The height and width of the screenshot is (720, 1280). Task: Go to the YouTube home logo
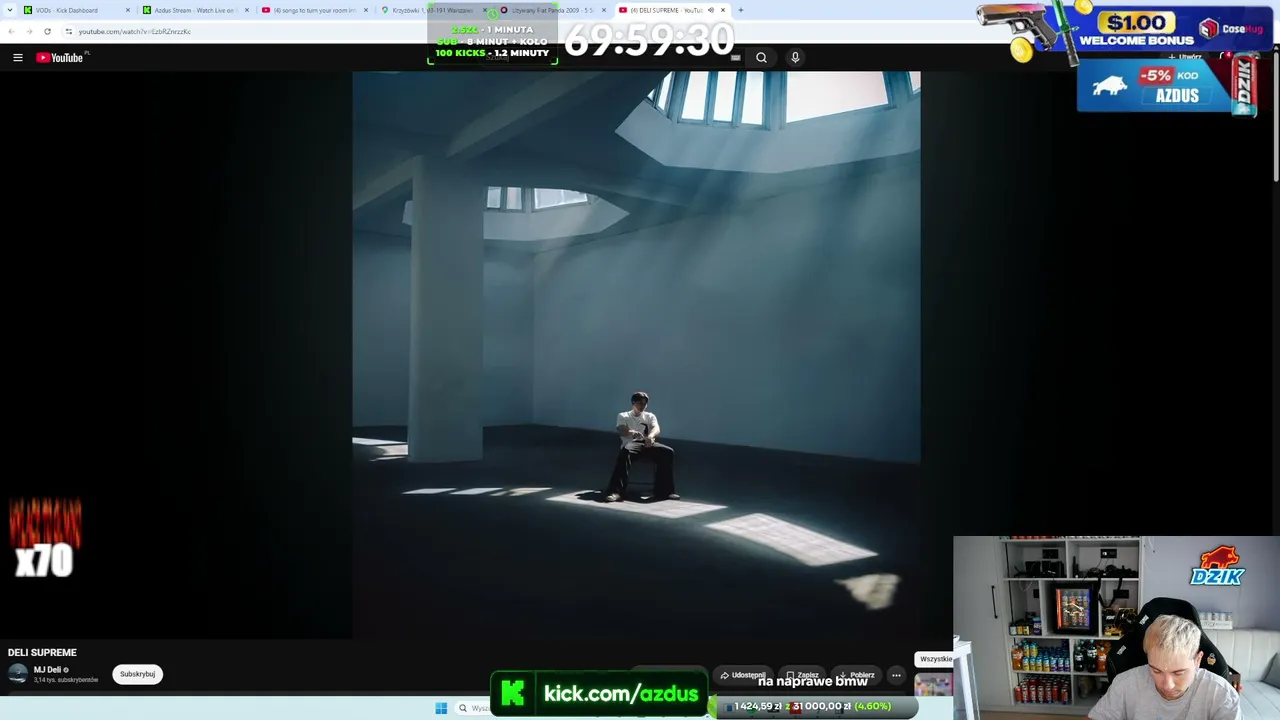coord(60,58)
